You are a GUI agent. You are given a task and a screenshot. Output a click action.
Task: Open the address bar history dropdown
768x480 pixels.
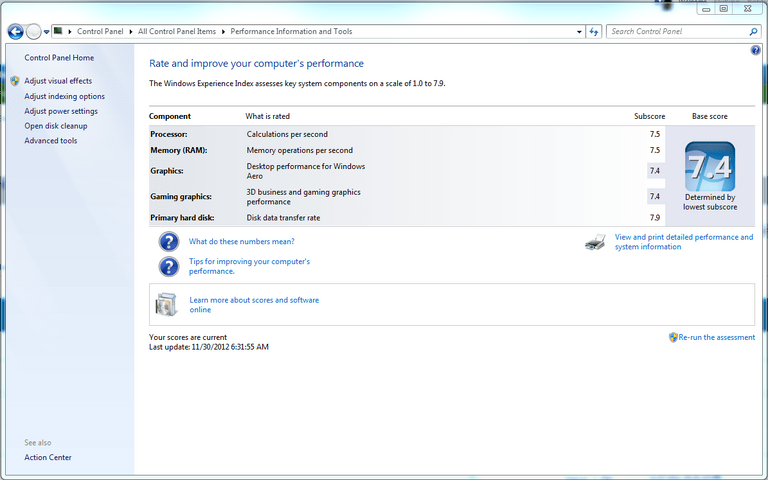click(579, 32)
